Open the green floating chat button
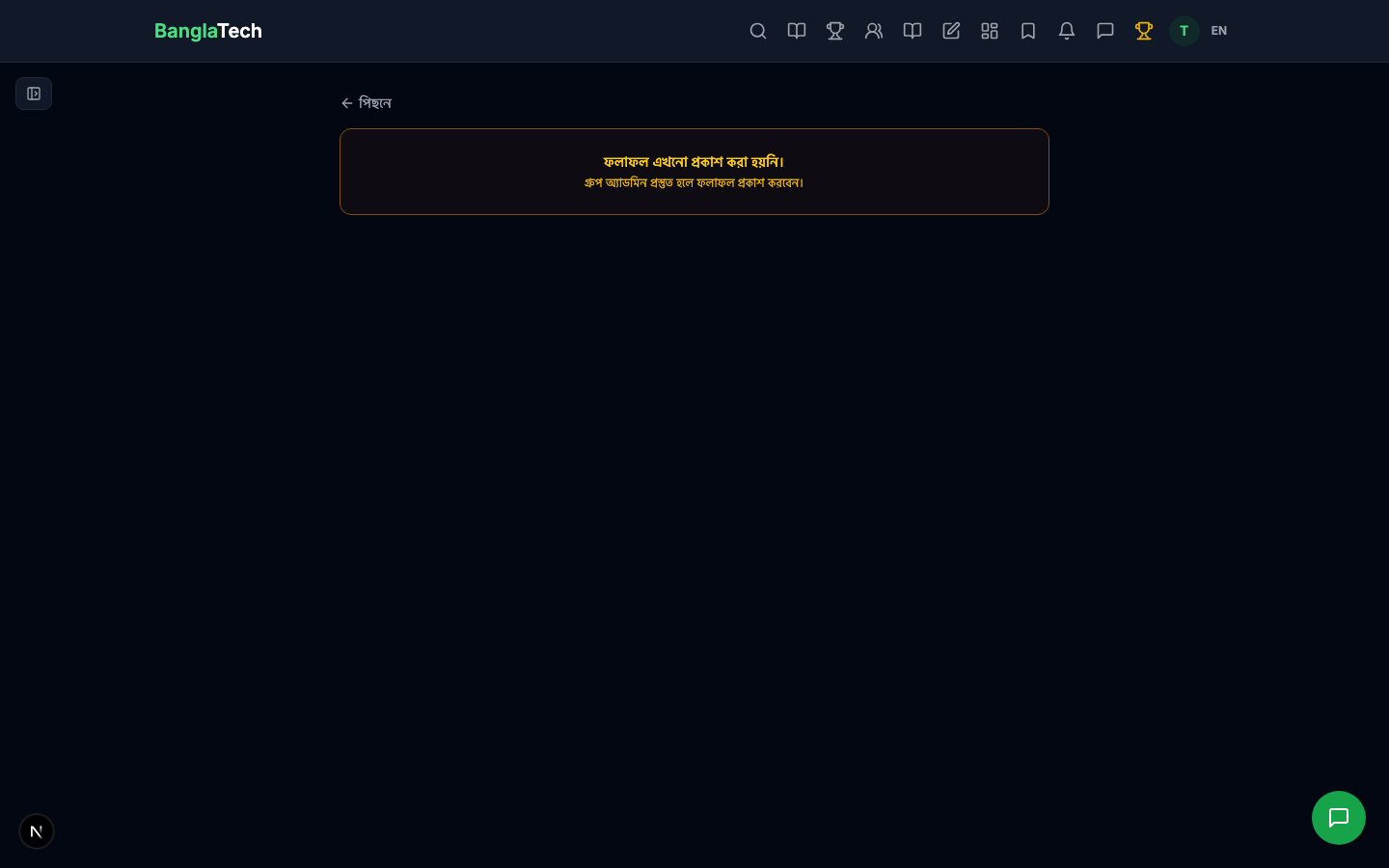This screenshot has width=1389, height=868. pos(1339,818)
